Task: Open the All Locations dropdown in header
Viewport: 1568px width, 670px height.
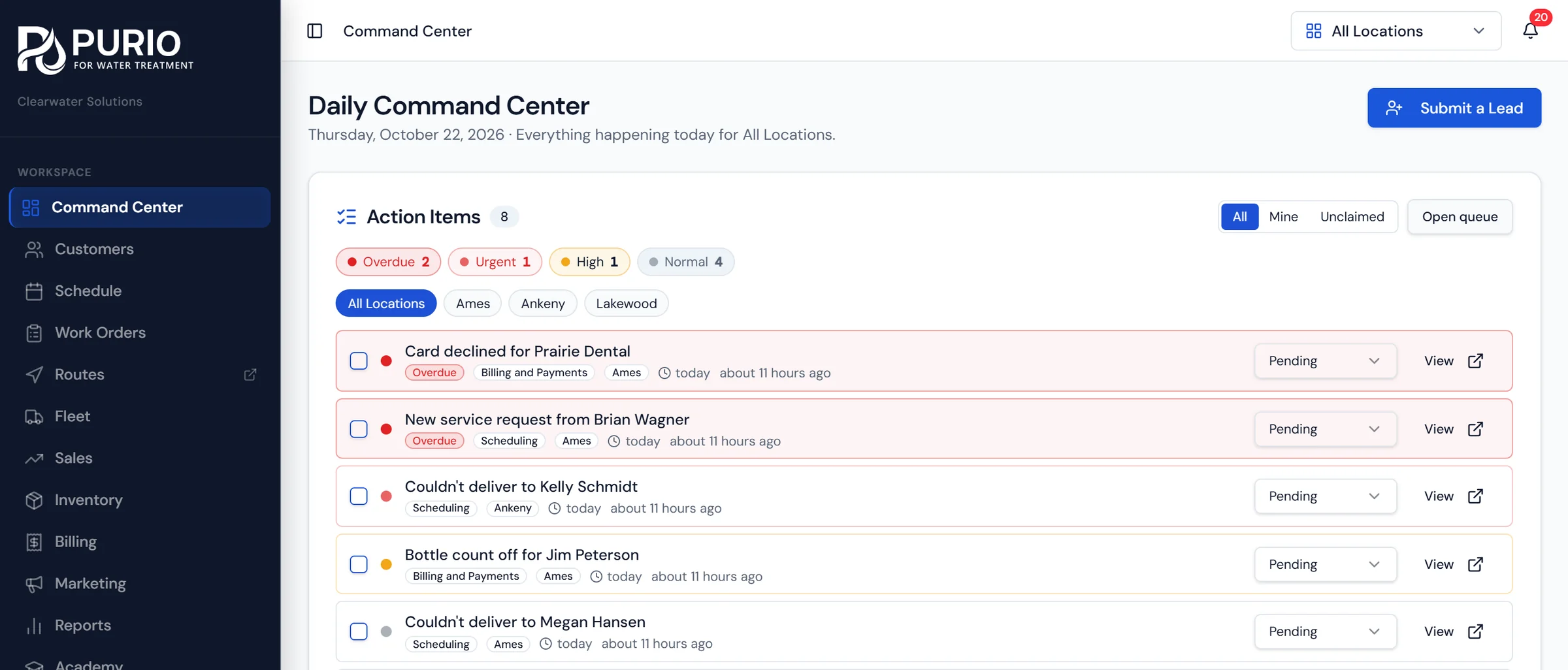Action: [x=1396, y=31]
